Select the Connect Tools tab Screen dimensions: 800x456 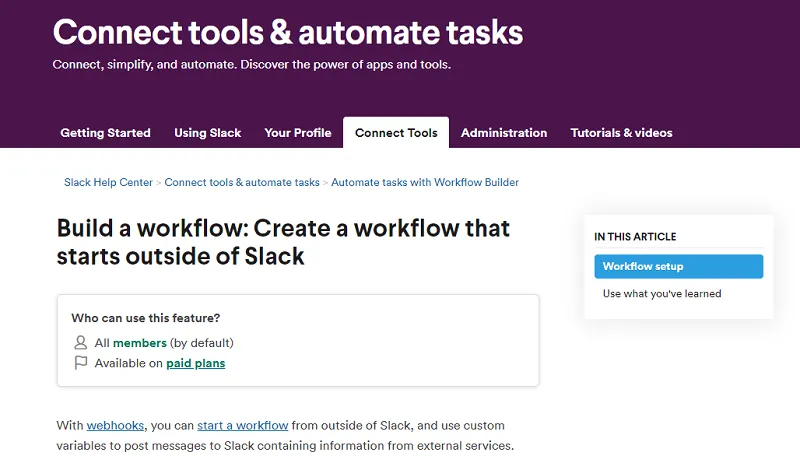[396, 133]
